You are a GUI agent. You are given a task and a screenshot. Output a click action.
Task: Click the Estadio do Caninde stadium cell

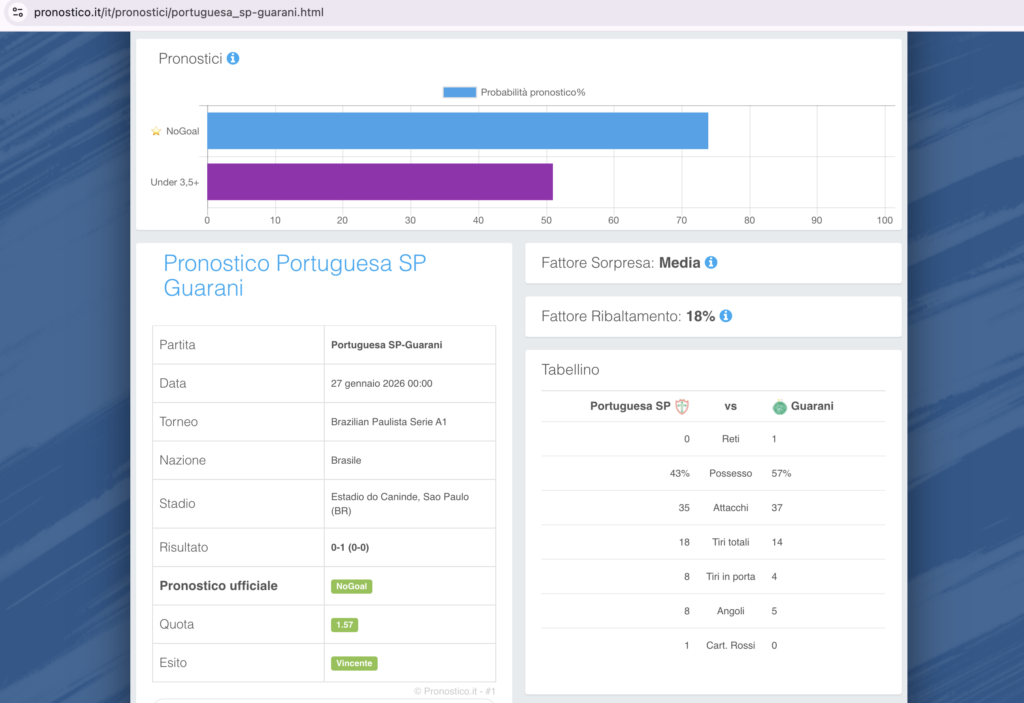tap(399, 503)
